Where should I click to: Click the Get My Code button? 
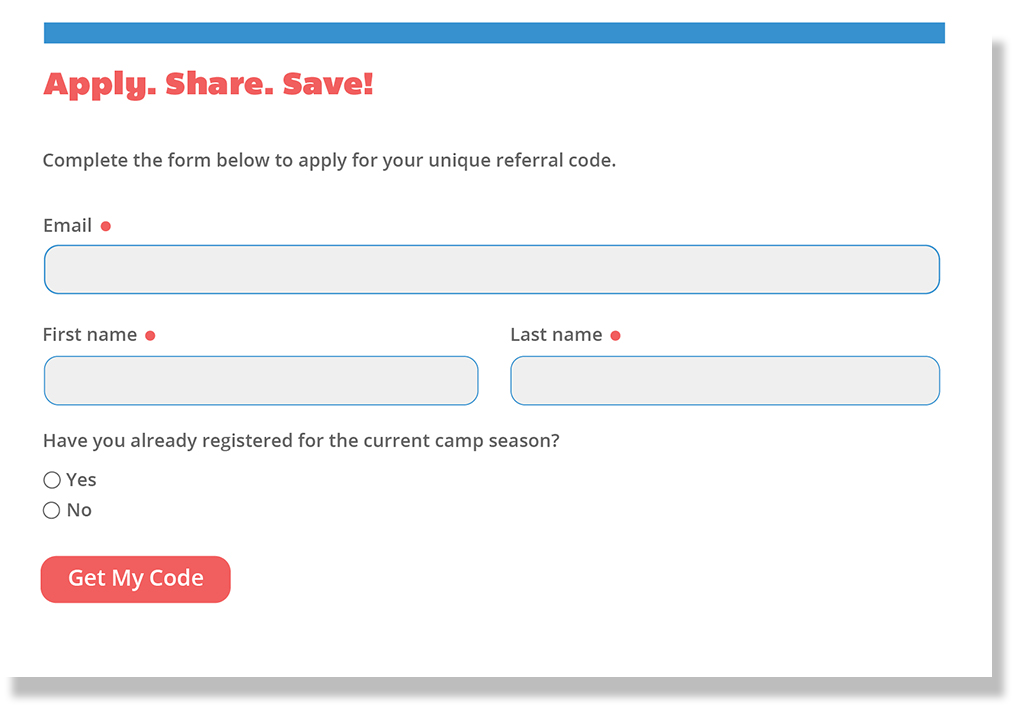click(x=135, y=579)
